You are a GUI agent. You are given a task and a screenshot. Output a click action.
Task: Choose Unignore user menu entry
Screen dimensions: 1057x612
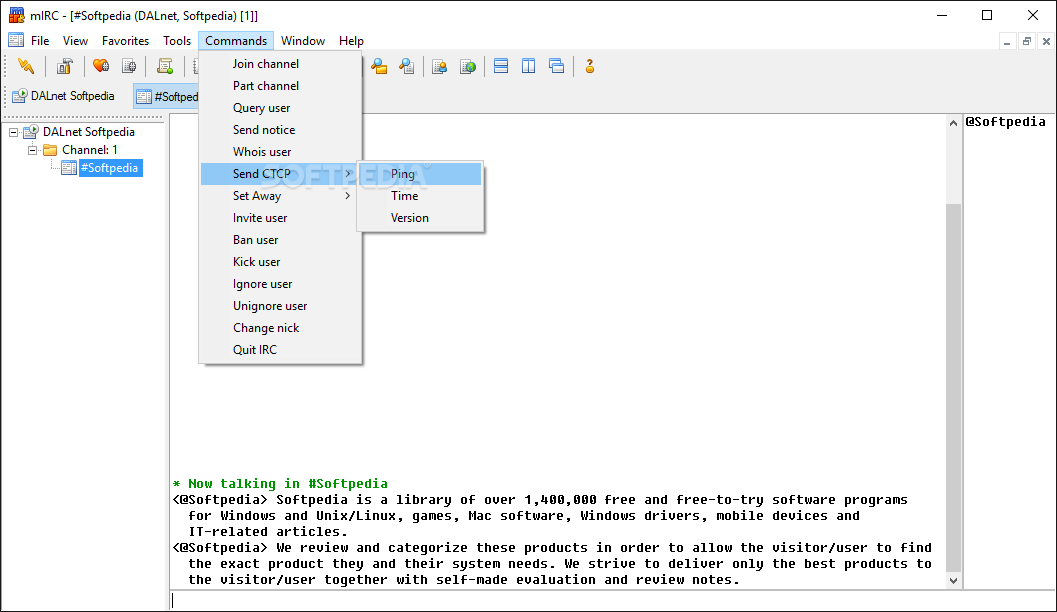pyautogui.click(x=280, y=306)
